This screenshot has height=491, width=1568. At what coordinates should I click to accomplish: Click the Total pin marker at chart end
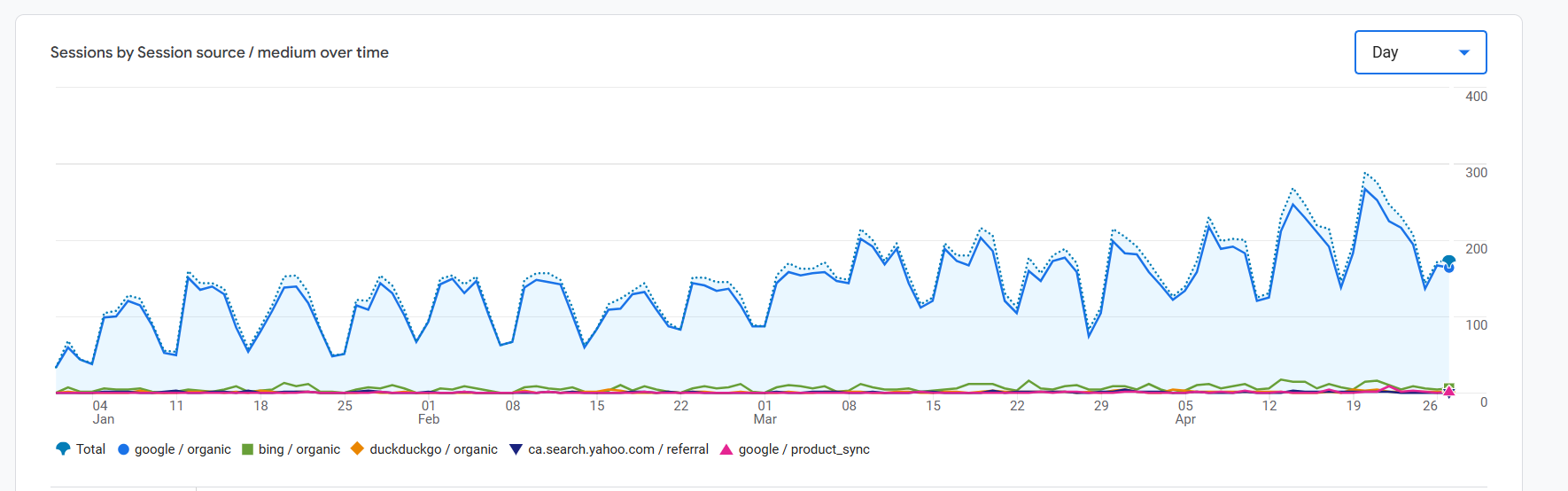point(1449,261)
